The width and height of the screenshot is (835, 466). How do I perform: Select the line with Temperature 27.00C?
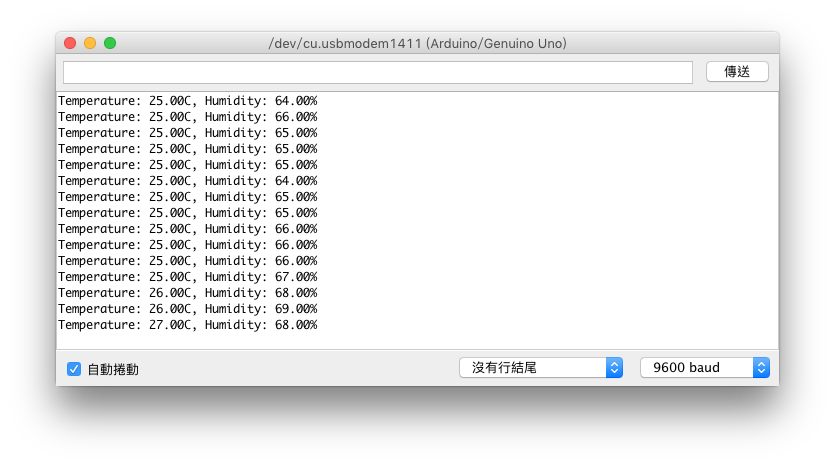pyautogui.click(x=187, y=325)
